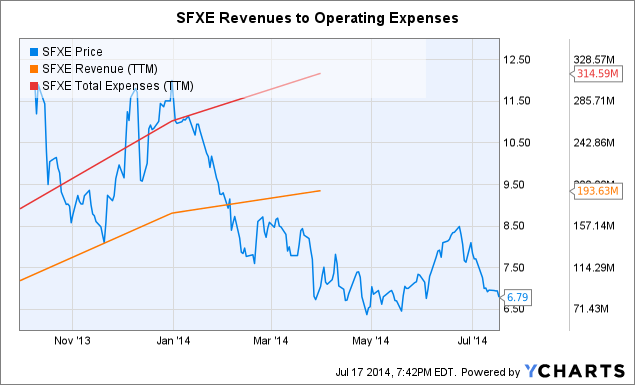
Task: Click the 12.50 price axis label
Action: 516,60
